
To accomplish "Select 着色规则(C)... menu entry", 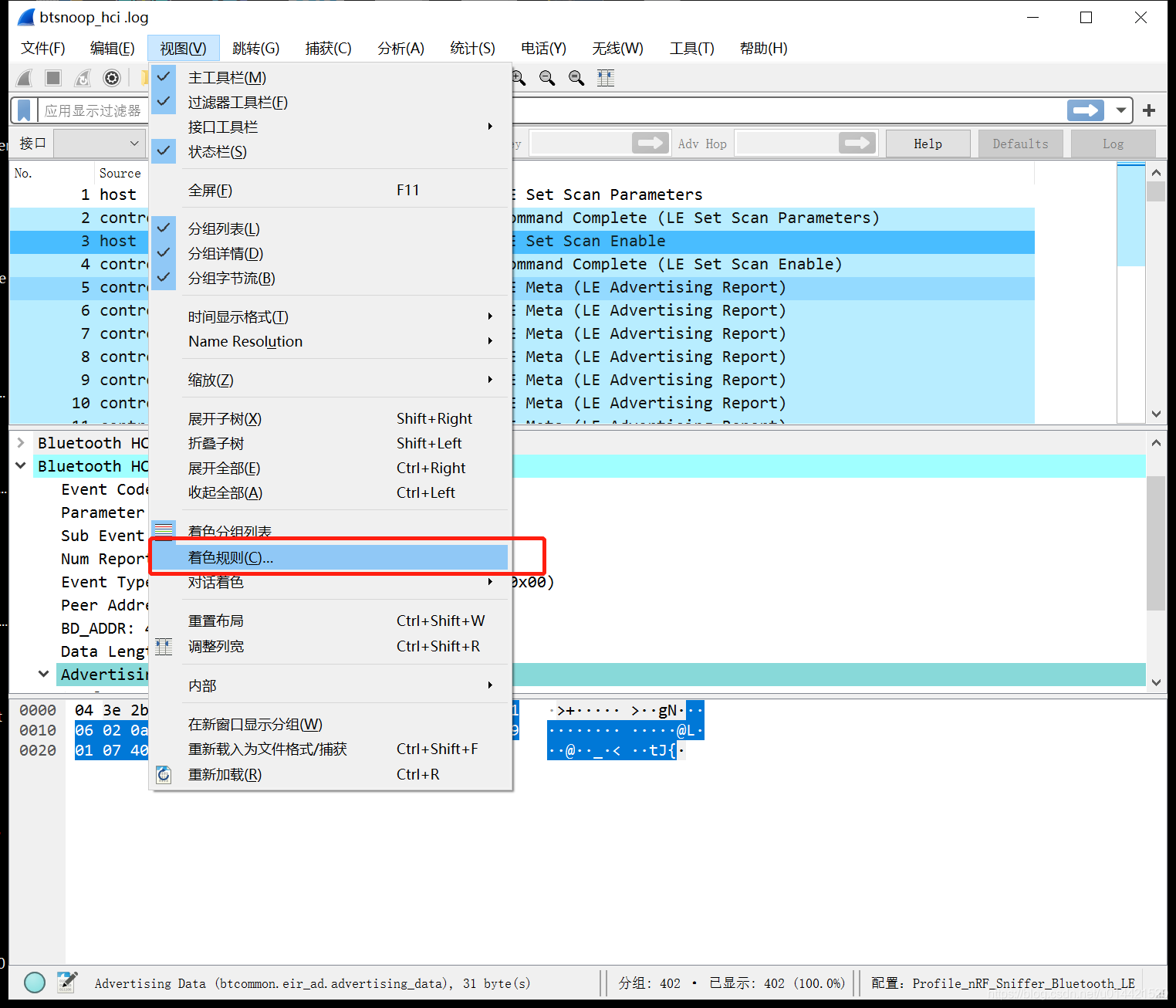I will (x=330, y=557).
